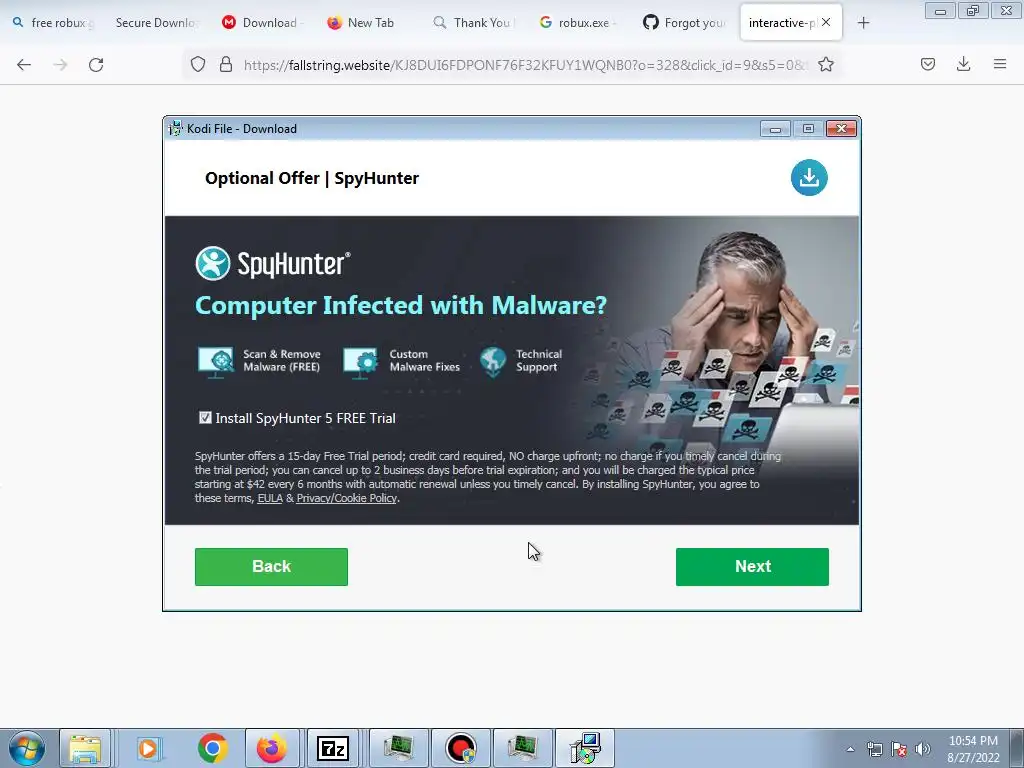View tracking protection shield icon
The width and height of the screenshot is (1024, 768).
coord(198,65)
